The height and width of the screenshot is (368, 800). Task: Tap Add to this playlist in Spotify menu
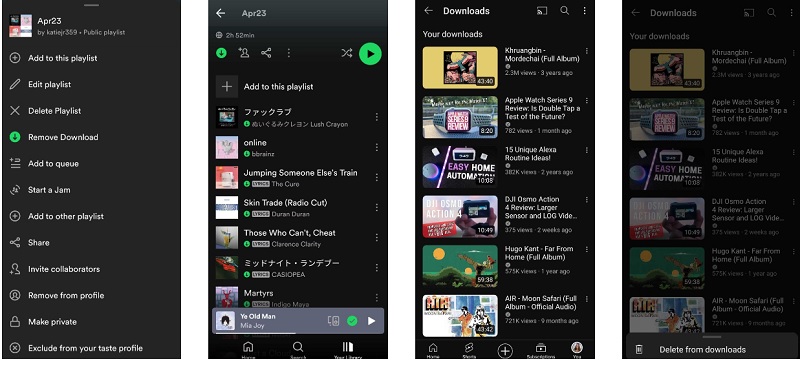(62, 58)
